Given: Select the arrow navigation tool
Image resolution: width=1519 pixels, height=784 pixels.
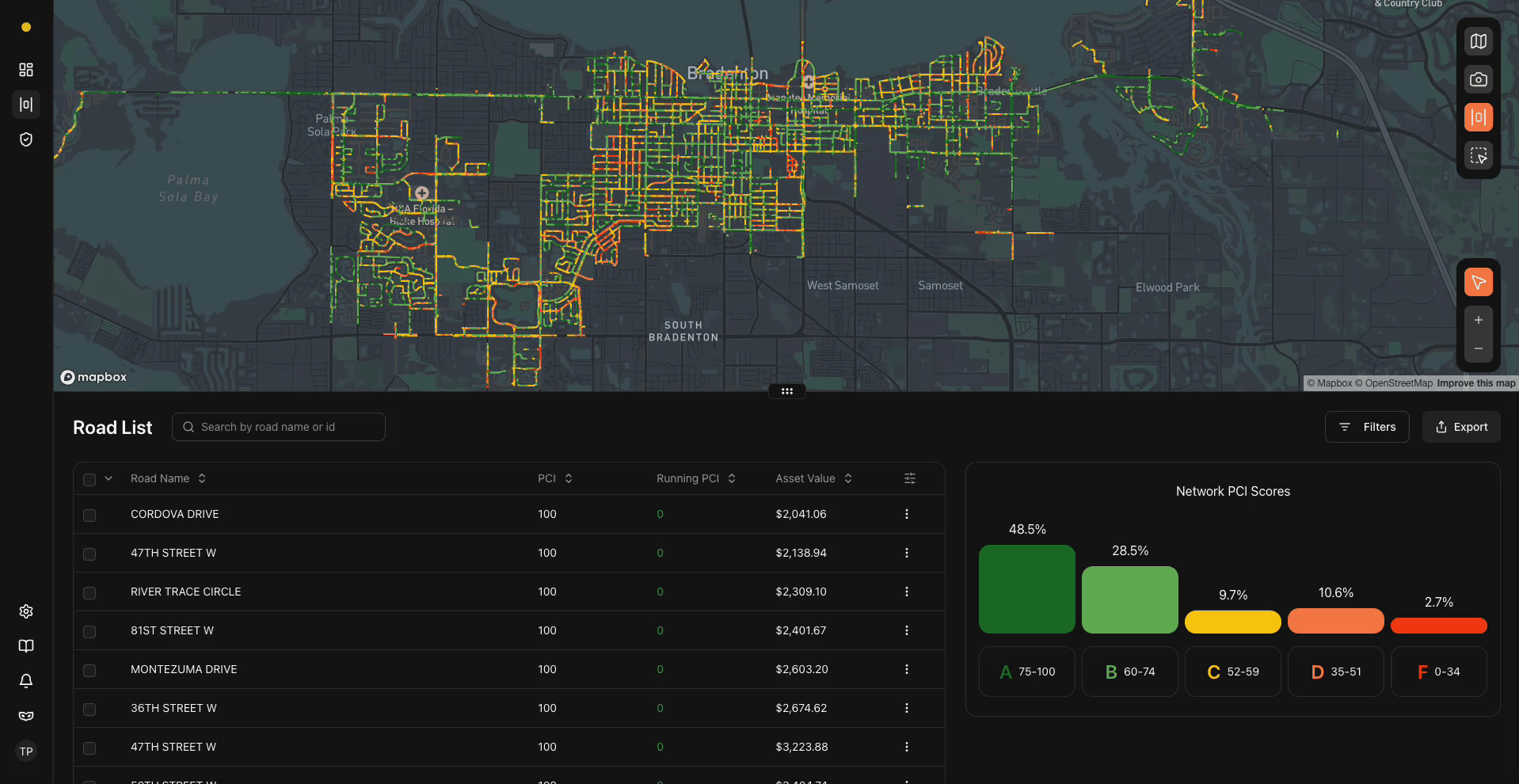Looking at the screenshot, I should (1478, 281).
